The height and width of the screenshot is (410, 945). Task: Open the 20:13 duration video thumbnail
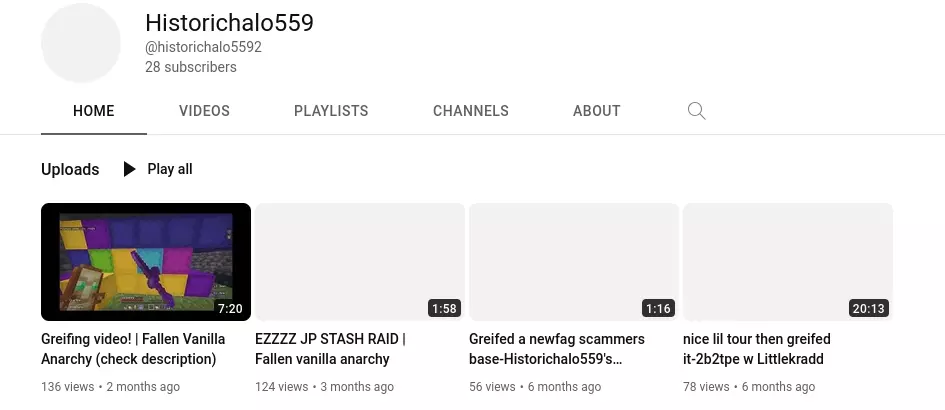[788, 262]
